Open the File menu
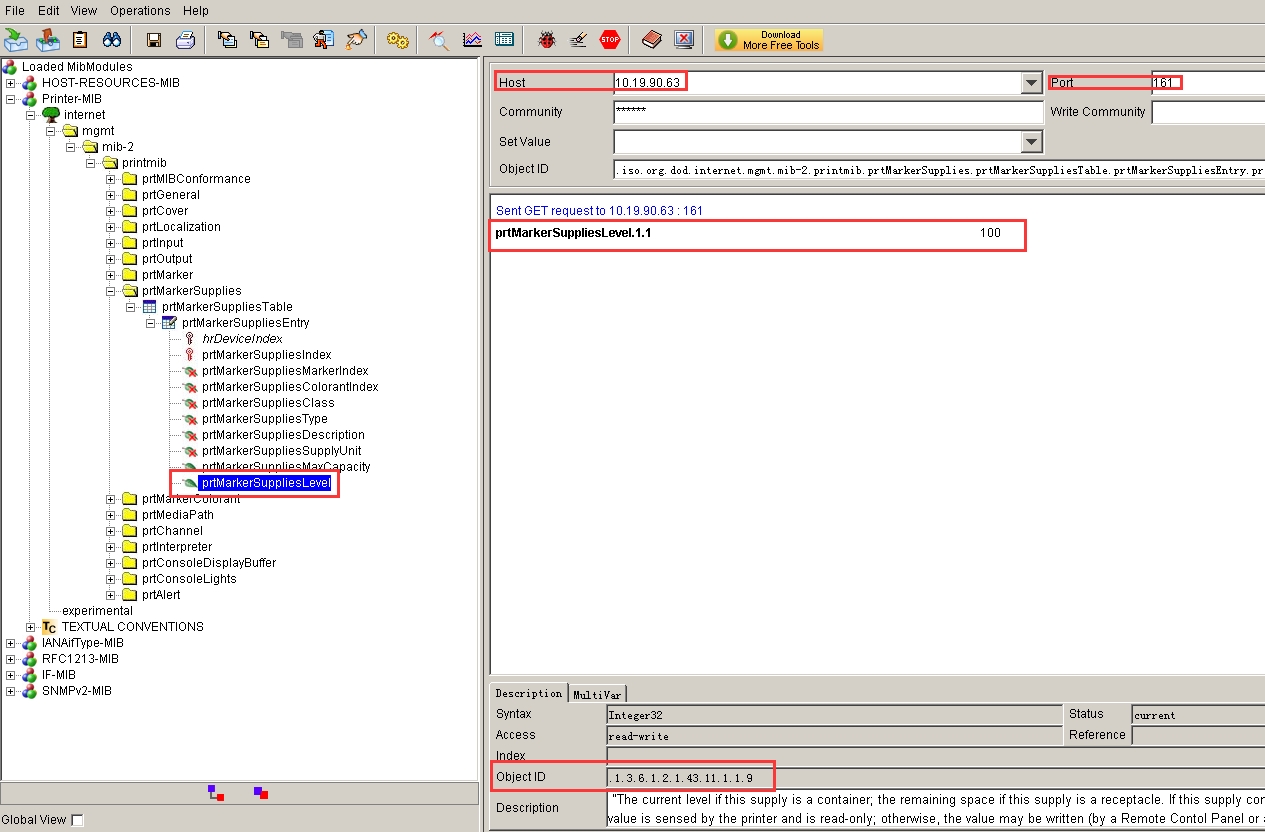Image resolution: width=1265 pixels, height=832 pixels. (x=15, y=11)
